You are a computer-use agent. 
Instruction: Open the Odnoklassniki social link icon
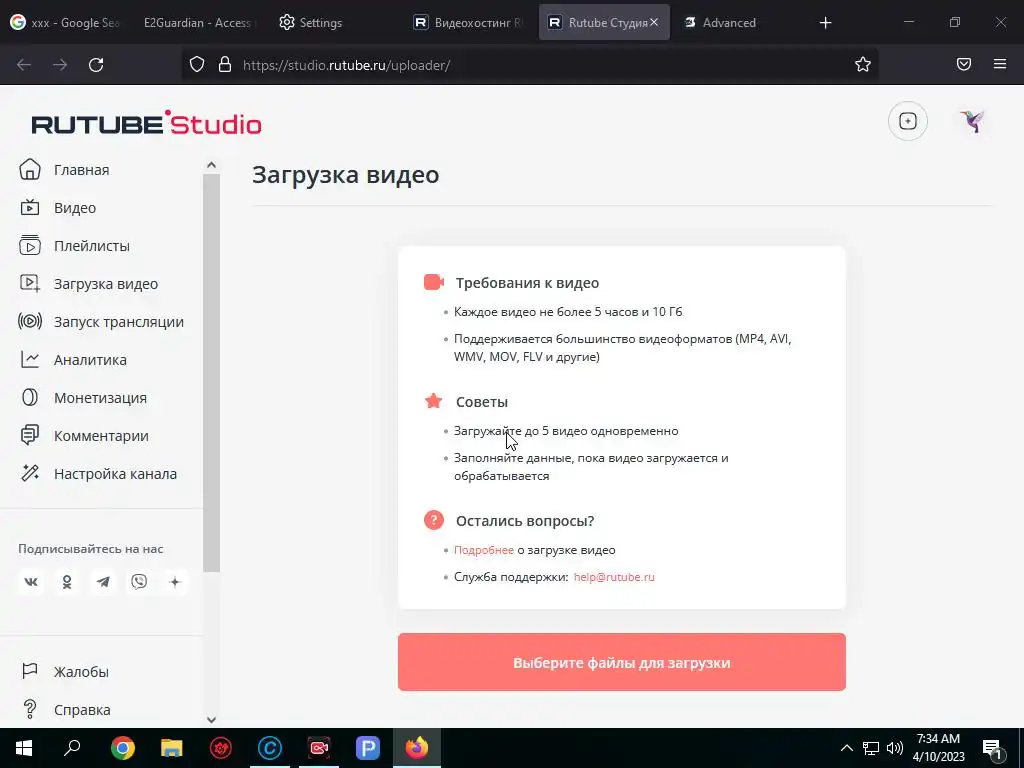(x=67, y=582)
